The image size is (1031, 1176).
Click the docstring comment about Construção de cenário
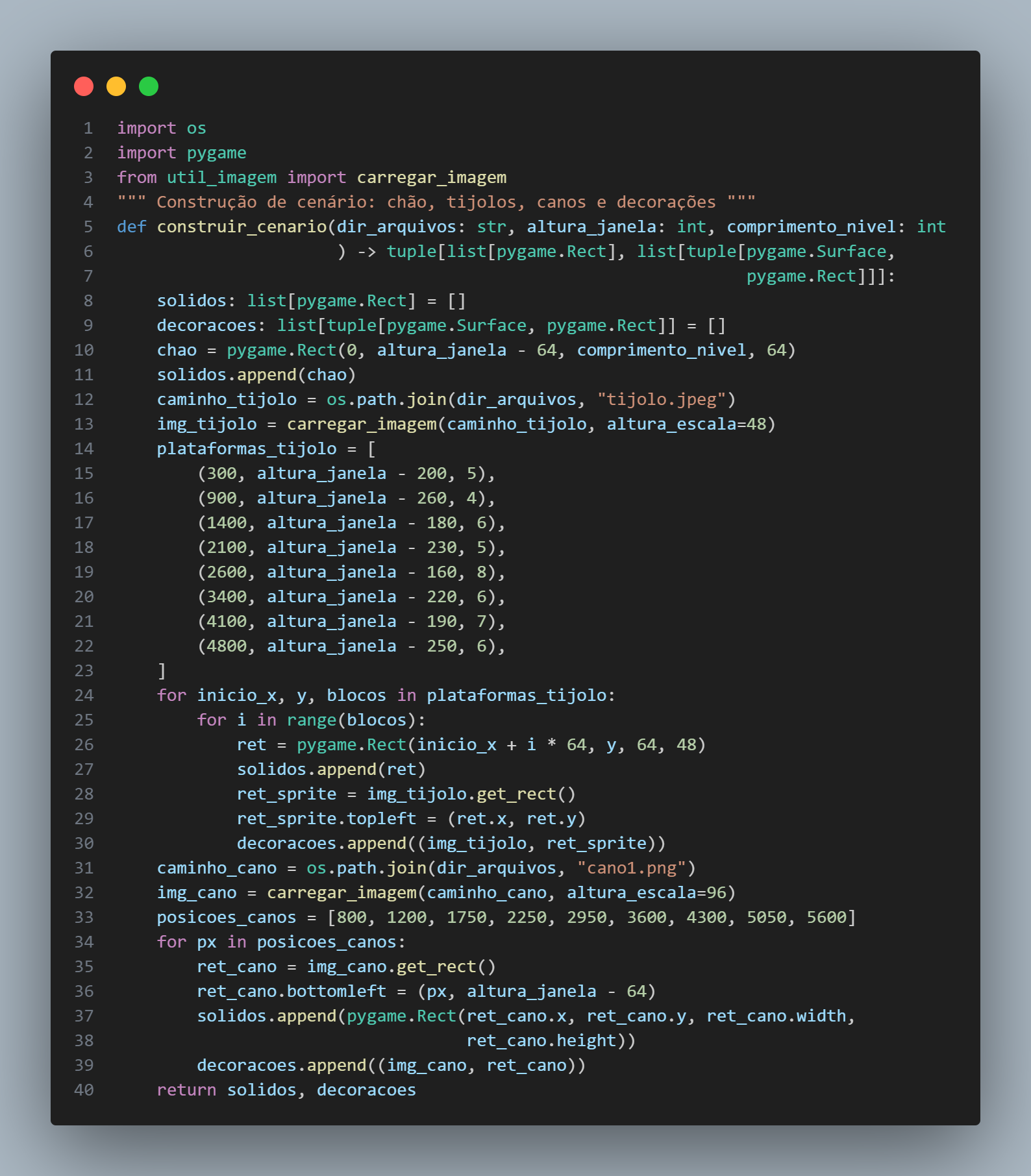pyautogui.click(x=436, y=202)
